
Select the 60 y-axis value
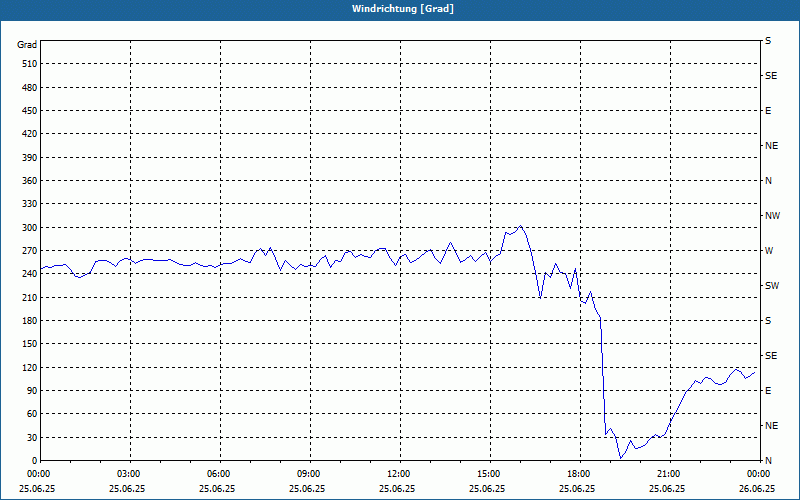point(32,414)
